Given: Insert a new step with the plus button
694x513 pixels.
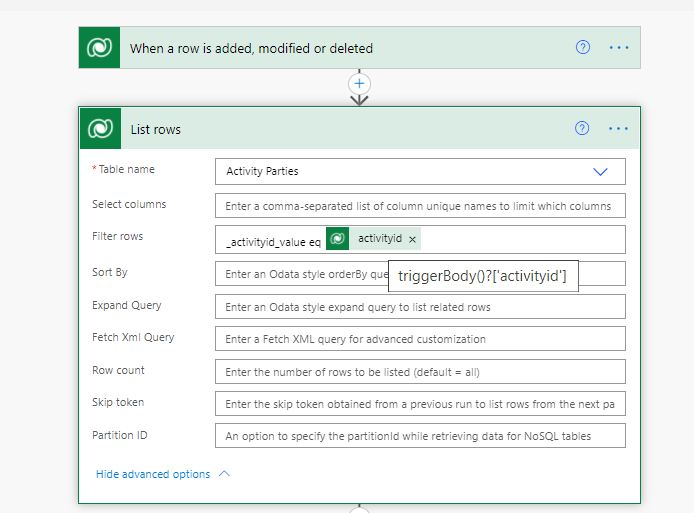Looking at the screenshot, I should click(360, 83).
